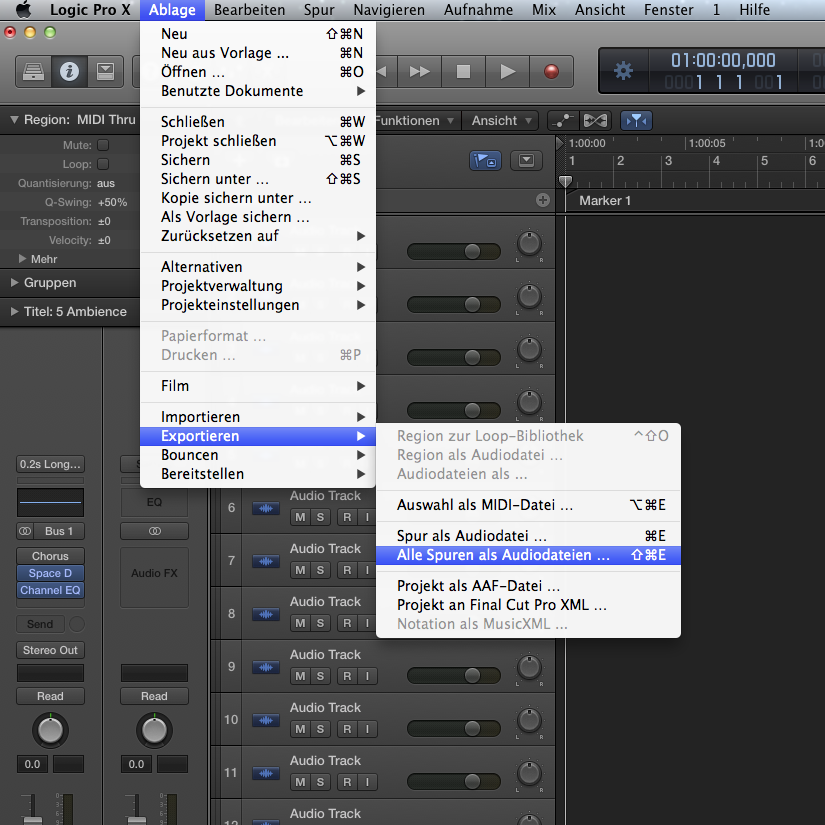Adjust the track 10 volume slider
This screenshot has height=825, width=825.
coord(454,728)
